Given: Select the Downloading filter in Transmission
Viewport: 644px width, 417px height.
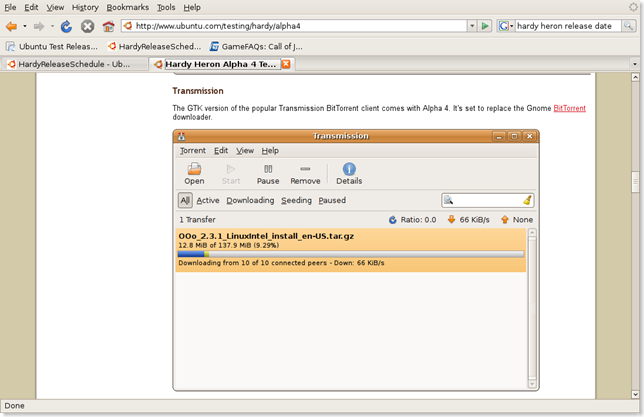Looking at the screenshot, I should (250, 200).
